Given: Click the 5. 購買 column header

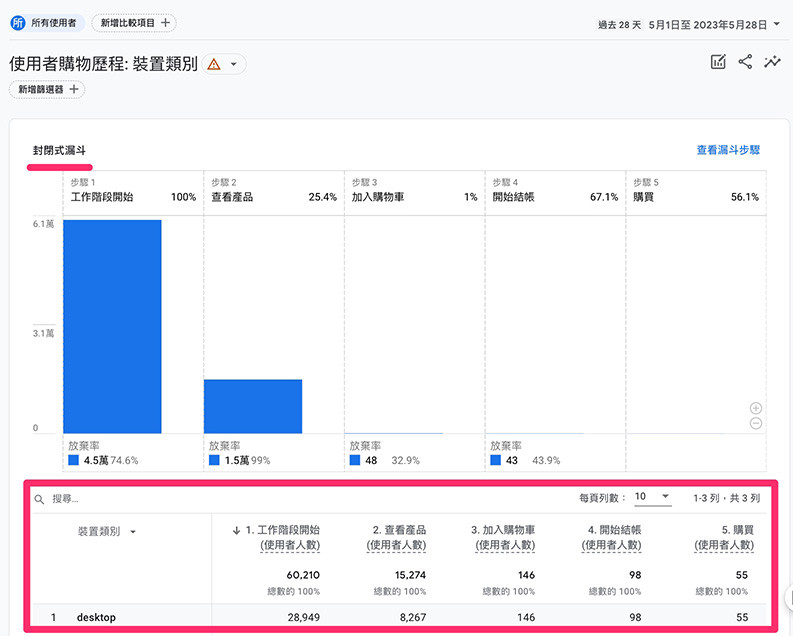Looking at the screenshot, I should point(724,537).
